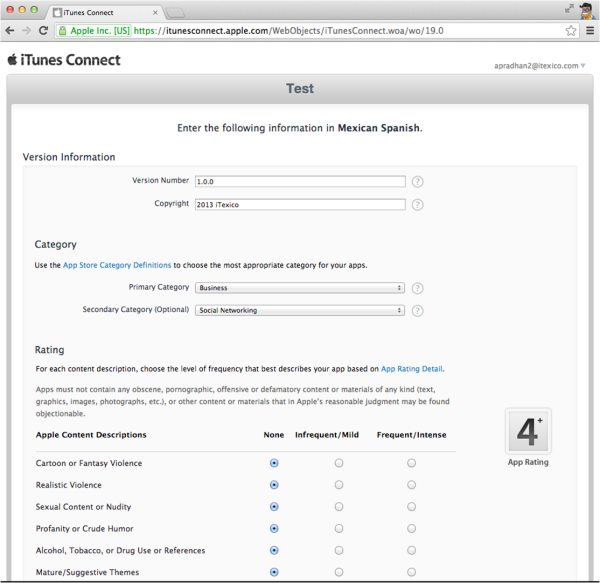Select None for Mature/Suggestive Themes
Screen dimensions: 600x583
[274, 572]
